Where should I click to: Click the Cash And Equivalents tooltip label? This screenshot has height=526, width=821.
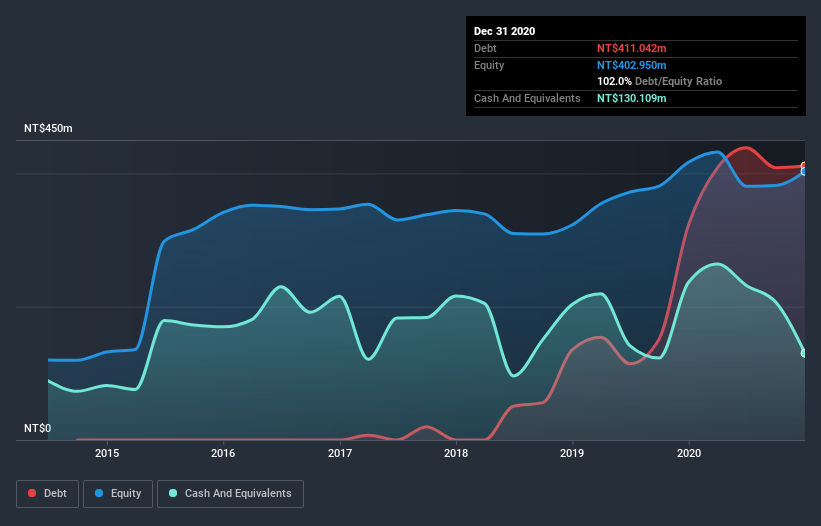coord(527,98)
